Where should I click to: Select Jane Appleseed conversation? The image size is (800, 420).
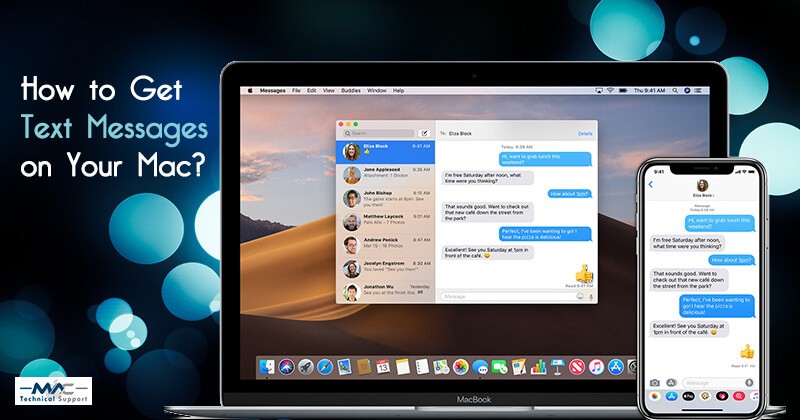(385, 175)
